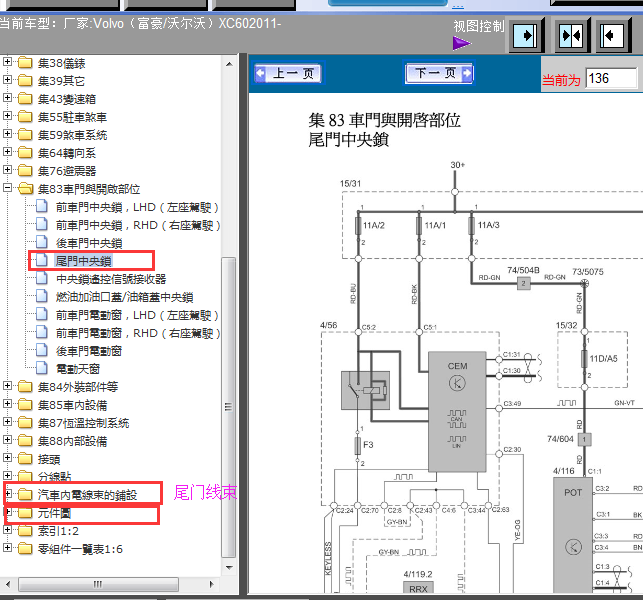
Task: Expand the 集43變速箱 folder
Action: click(x=7, y=98)
